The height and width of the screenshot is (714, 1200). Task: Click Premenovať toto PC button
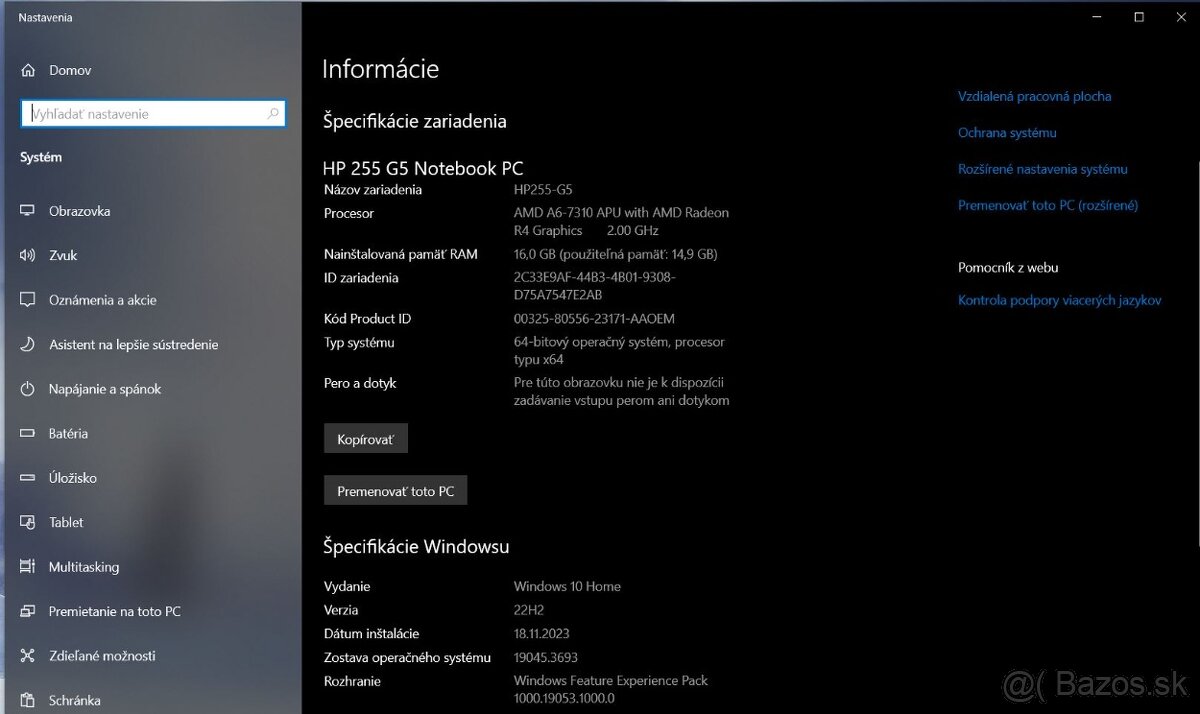[395, 490]
